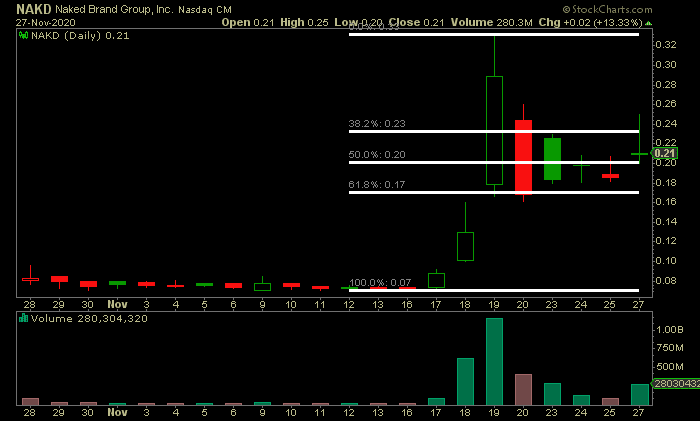The width and height of the screenshot is (700, 421).
Task: Click the 61.8%: 0.17 Fibonacci label
Action: 377,184
